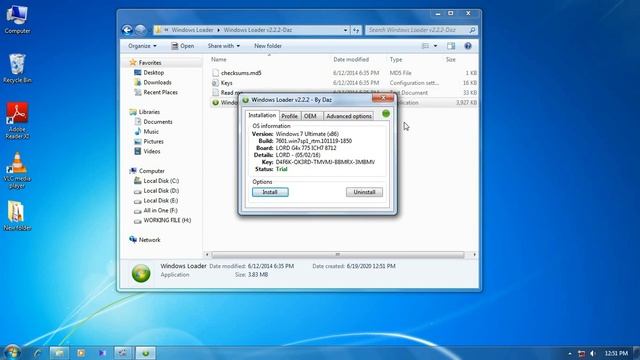Click Windows Loader v2.2.2-Daz breadcrumb segment

(x=258, y=30)
